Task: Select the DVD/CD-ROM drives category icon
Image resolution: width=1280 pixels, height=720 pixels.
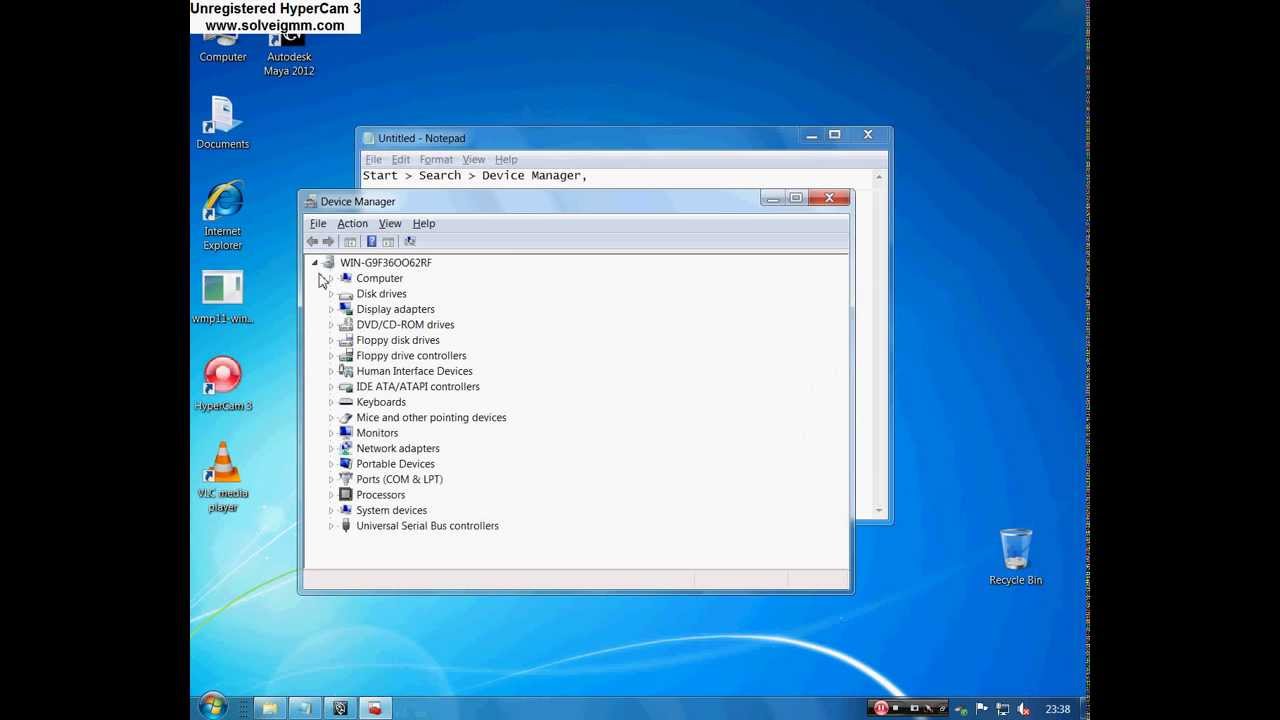Action: click(346, 325)
